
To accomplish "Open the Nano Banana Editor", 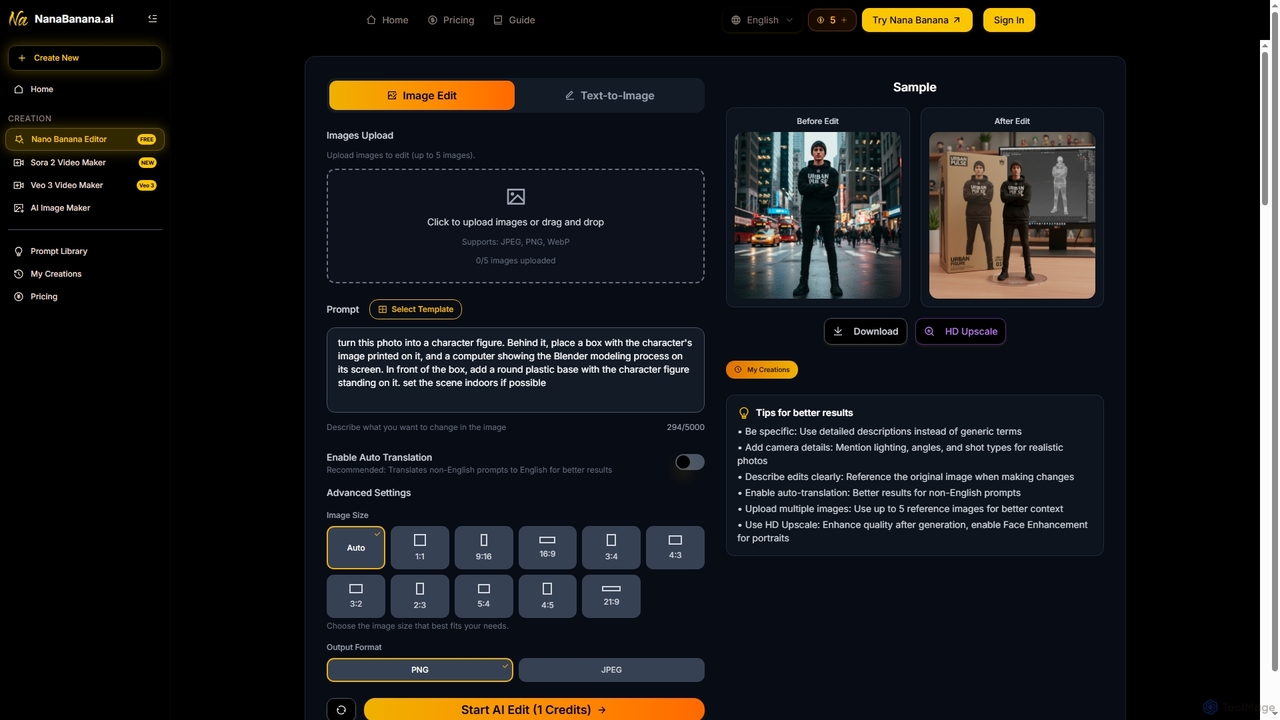I will point(85,139).
